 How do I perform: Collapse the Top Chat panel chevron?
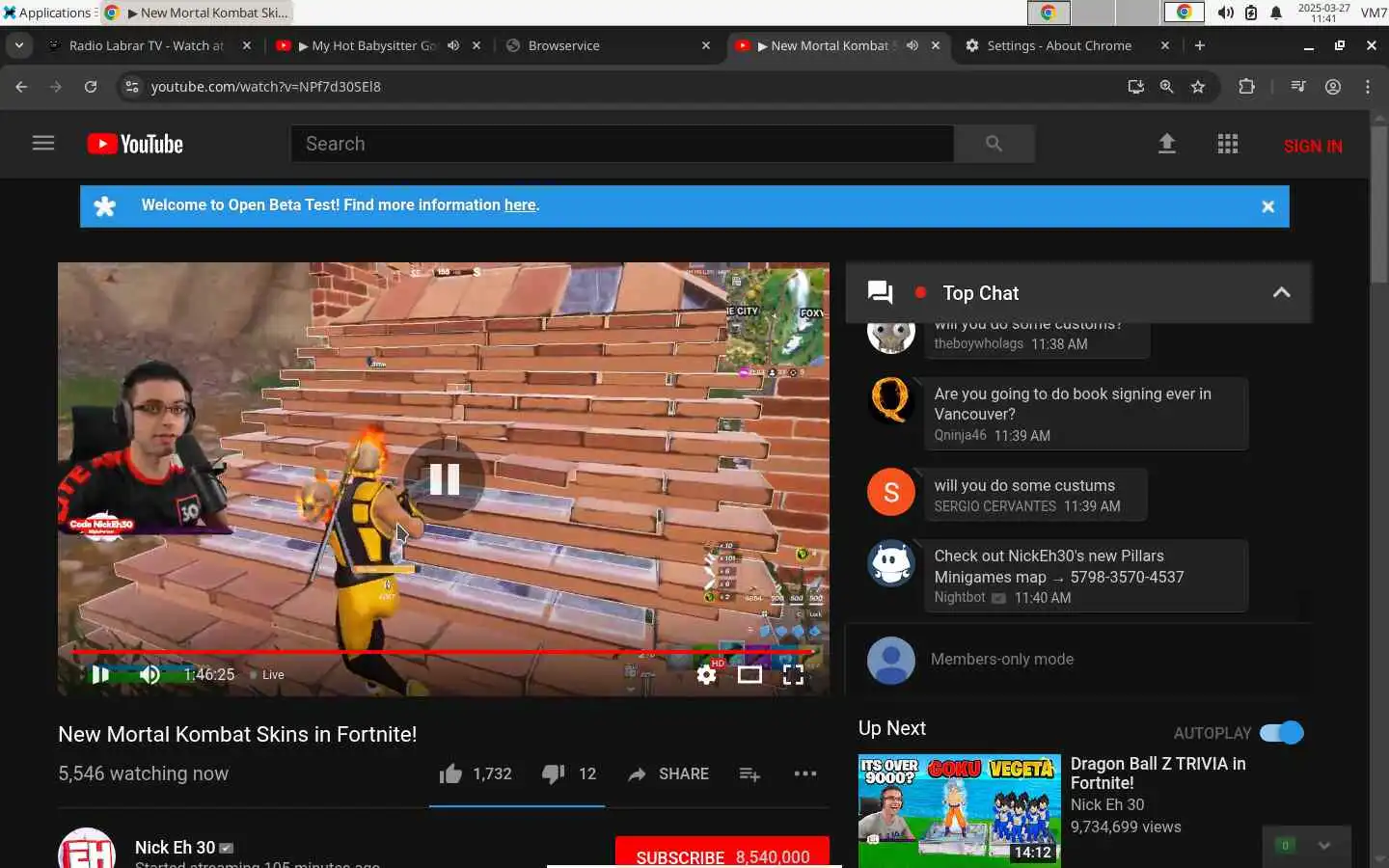pos(1282,293)
